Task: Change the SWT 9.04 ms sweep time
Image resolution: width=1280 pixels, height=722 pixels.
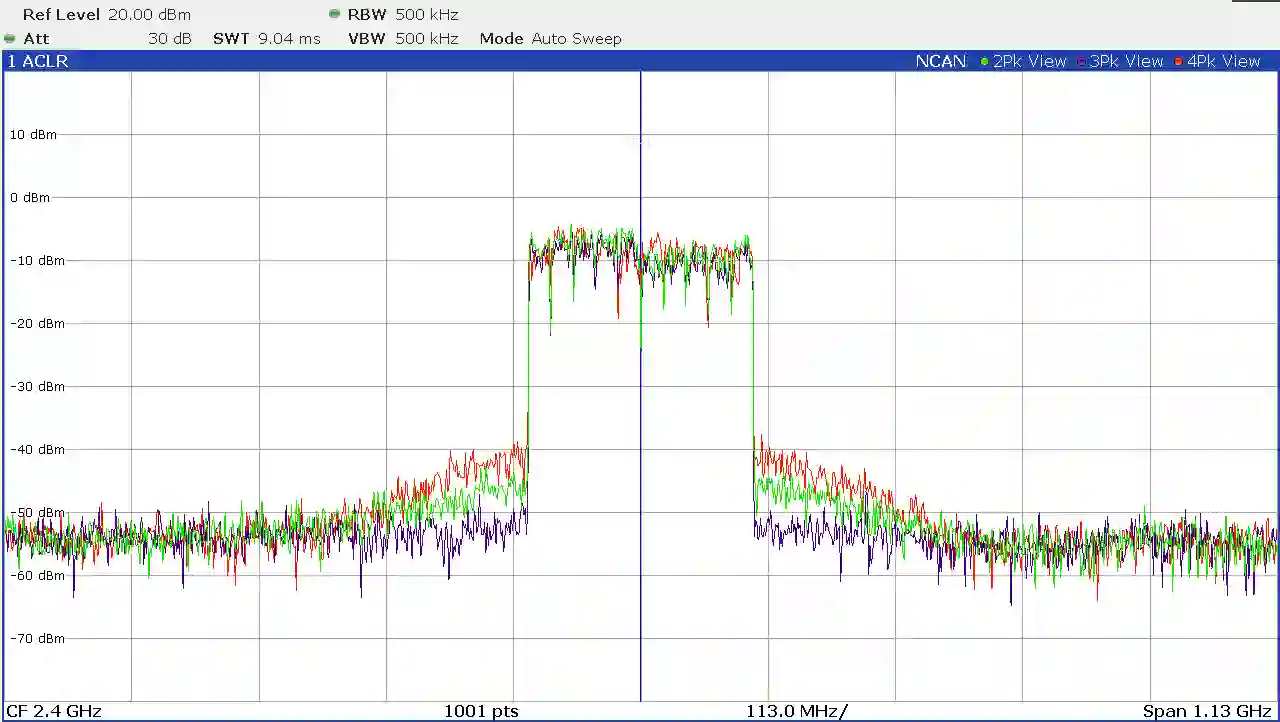Action: coord(266,39)
